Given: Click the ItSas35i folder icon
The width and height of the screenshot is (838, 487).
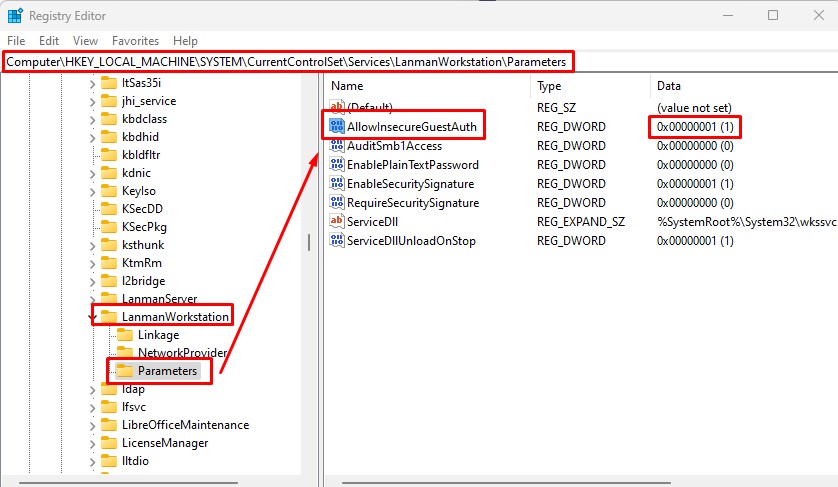Looking at the screenshot, I should [109, 82].
